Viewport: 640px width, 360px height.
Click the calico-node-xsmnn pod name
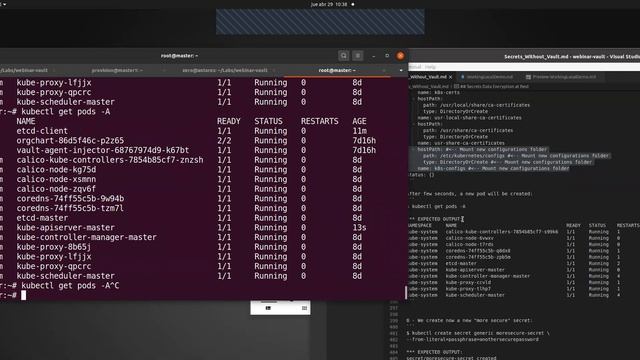click(56, 179)
